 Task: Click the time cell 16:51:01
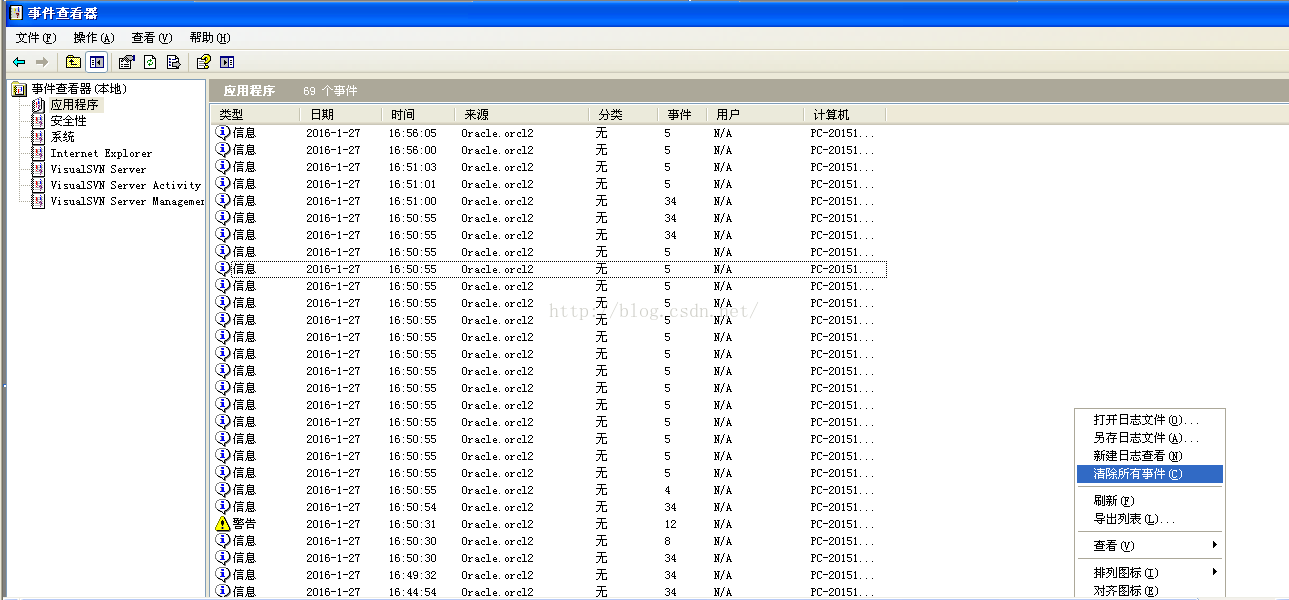[x=413, y=184]
